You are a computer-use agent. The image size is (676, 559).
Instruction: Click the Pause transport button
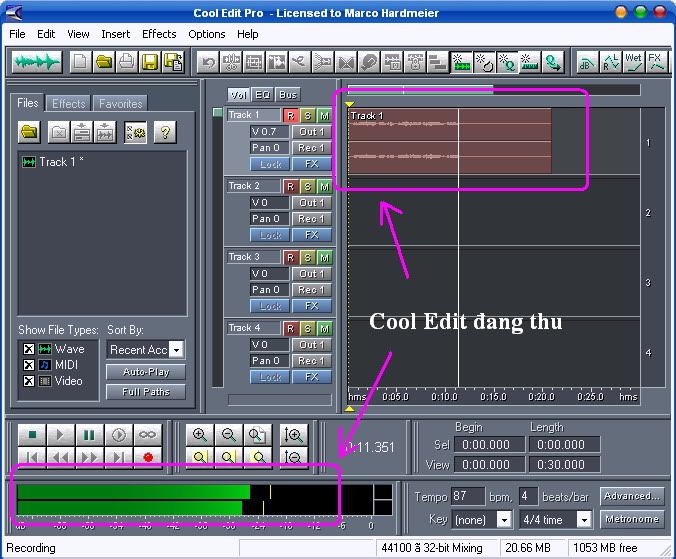point(89,434)
